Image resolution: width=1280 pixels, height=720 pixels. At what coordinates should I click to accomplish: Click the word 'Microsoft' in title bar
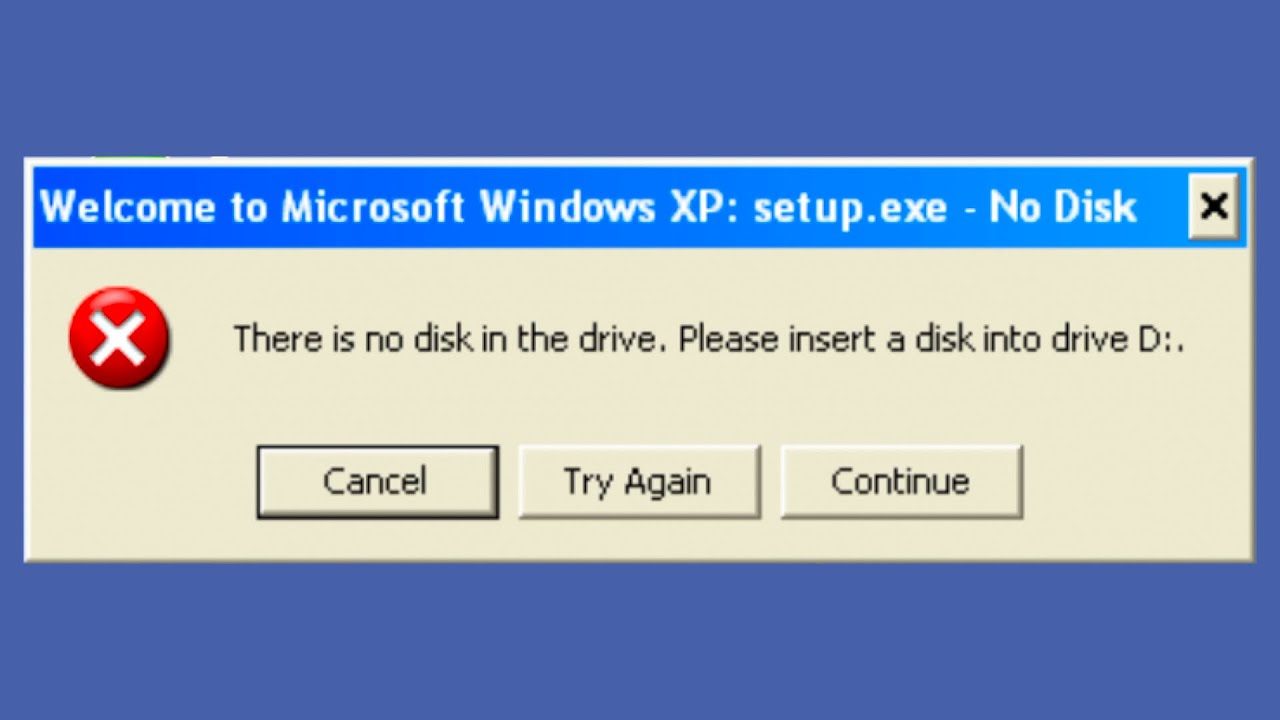tap(373, 207)
